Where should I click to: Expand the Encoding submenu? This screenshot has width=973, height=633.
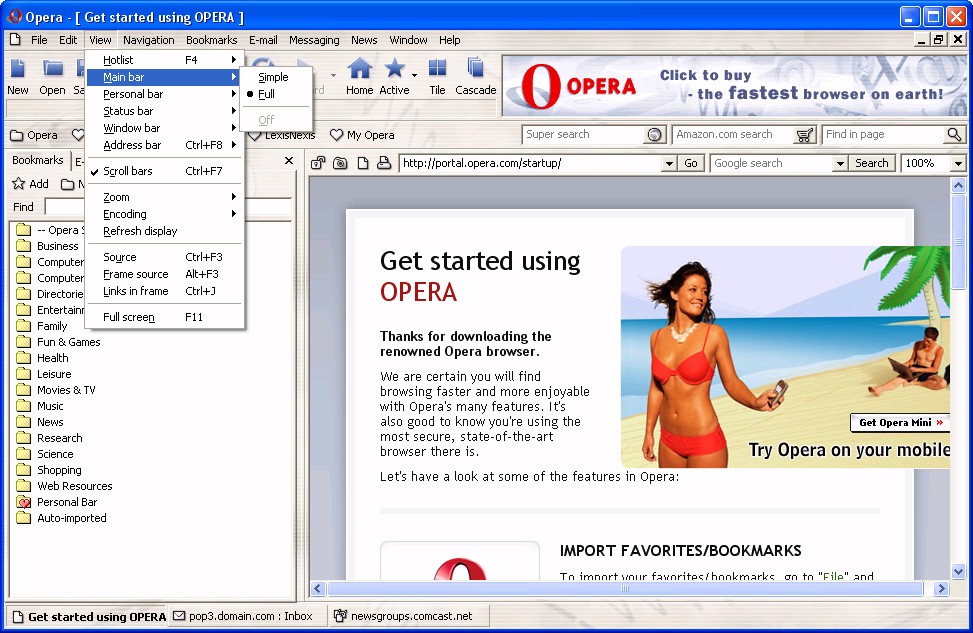pos(164,214)
